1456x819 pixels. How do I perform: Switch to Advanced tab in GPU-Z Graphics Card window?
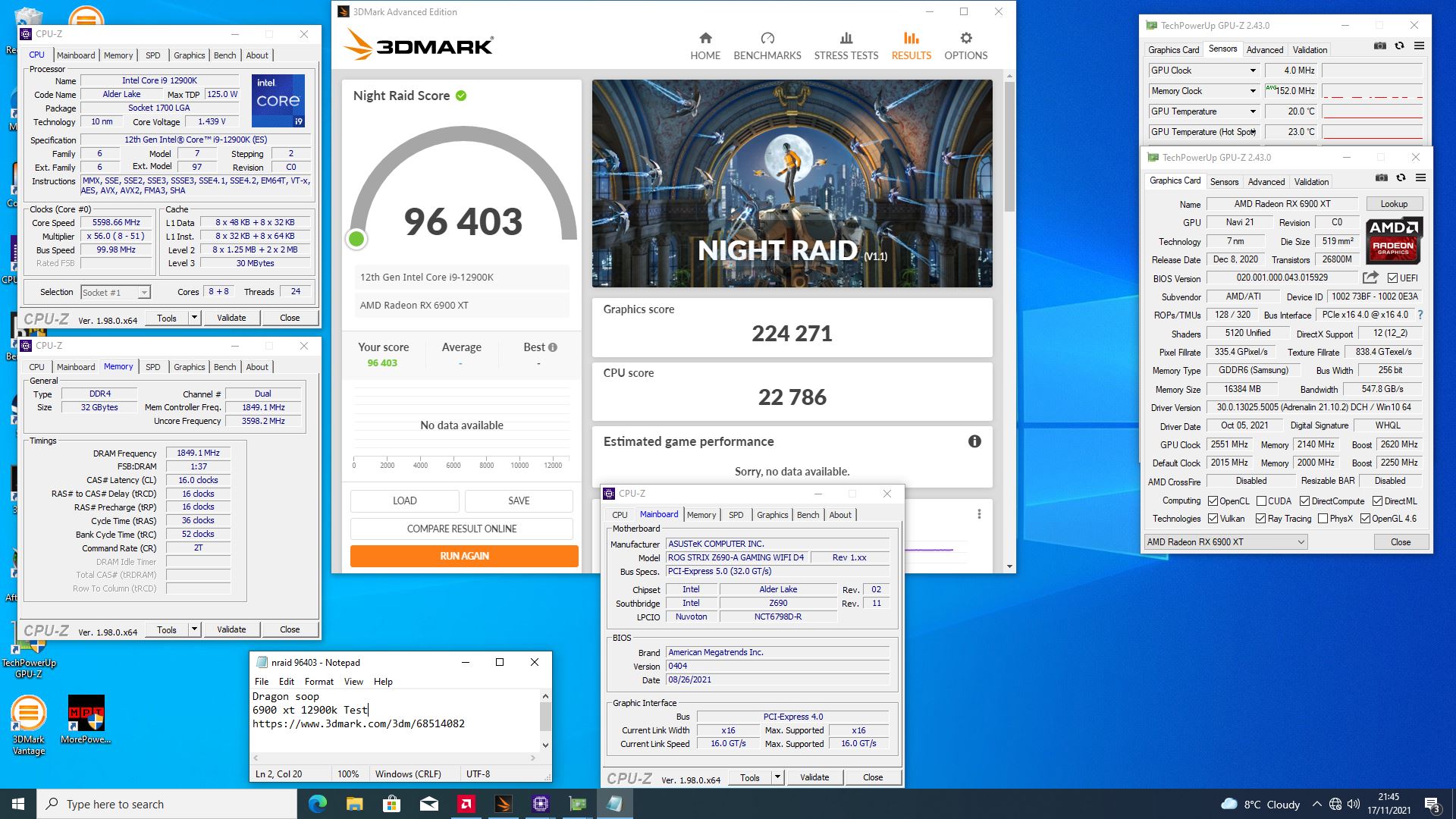(x=1266, y=182)
